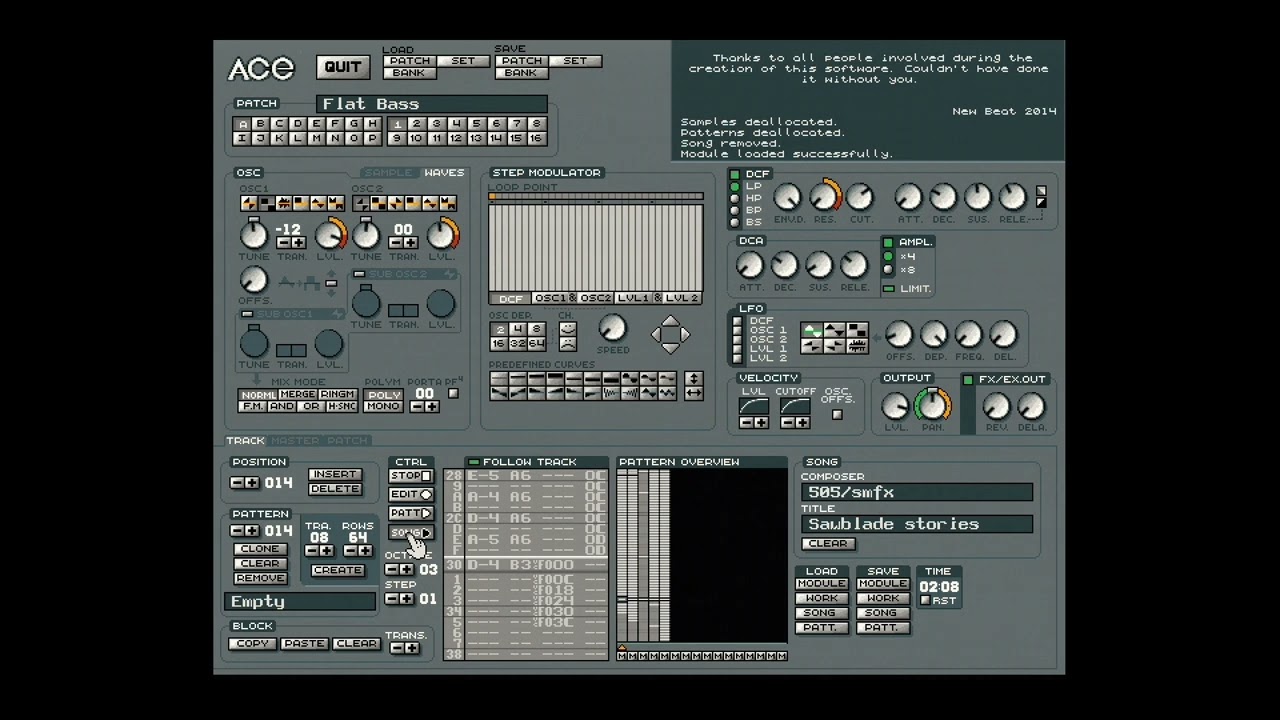Click the EDIT record button
This screenshot has width=1280, height=720.
pyautogui.click(x=411, y=494)
